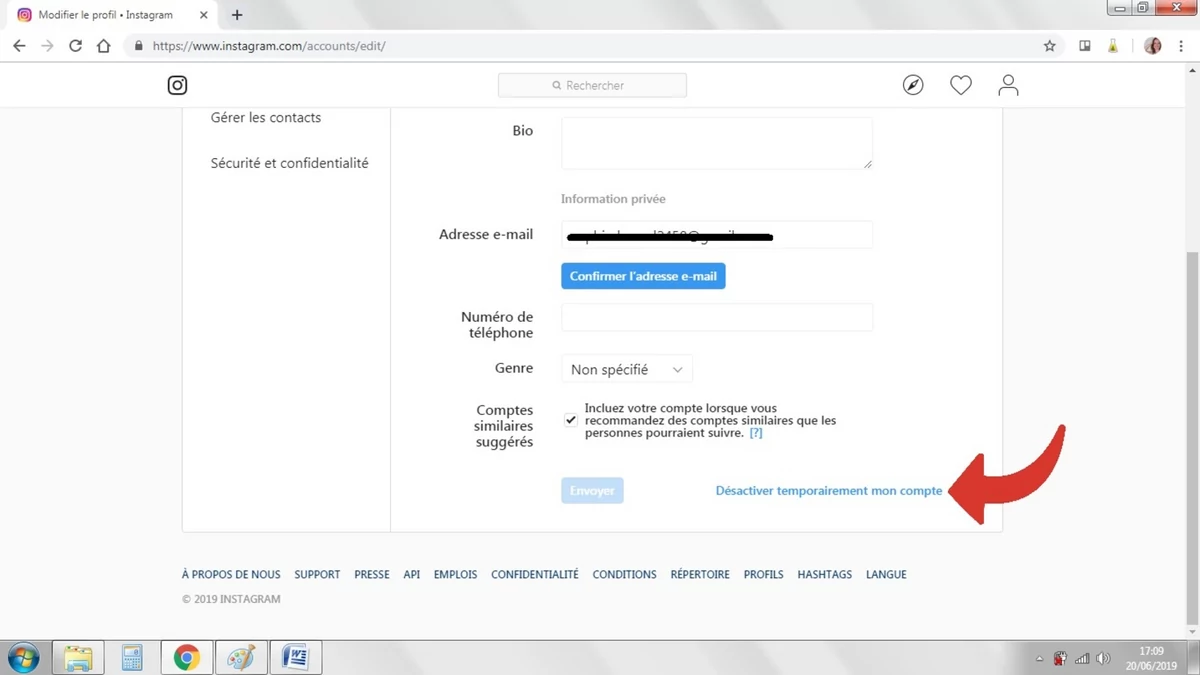
Task: Click the Information privée heading text
Action: 613,199
